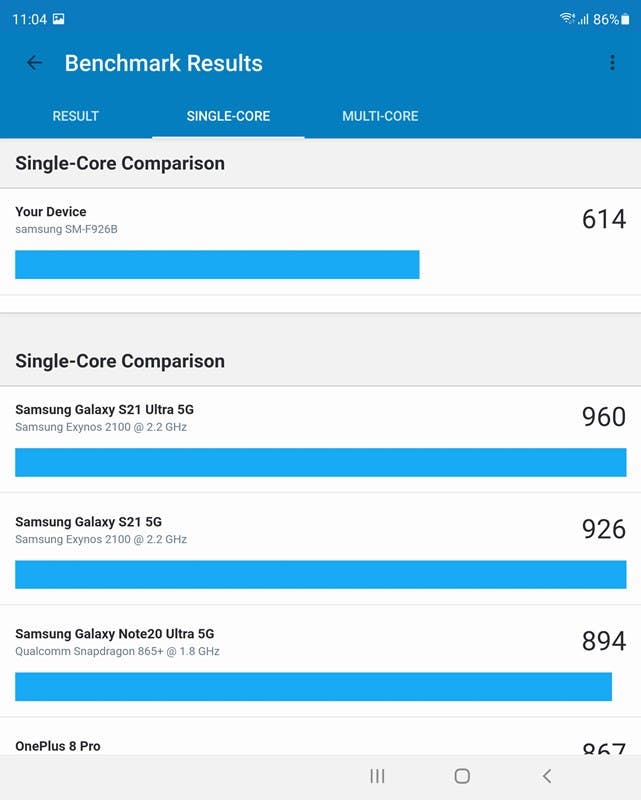Tap the image notification icon in status bar
The image size is (641, 800).
58,19
